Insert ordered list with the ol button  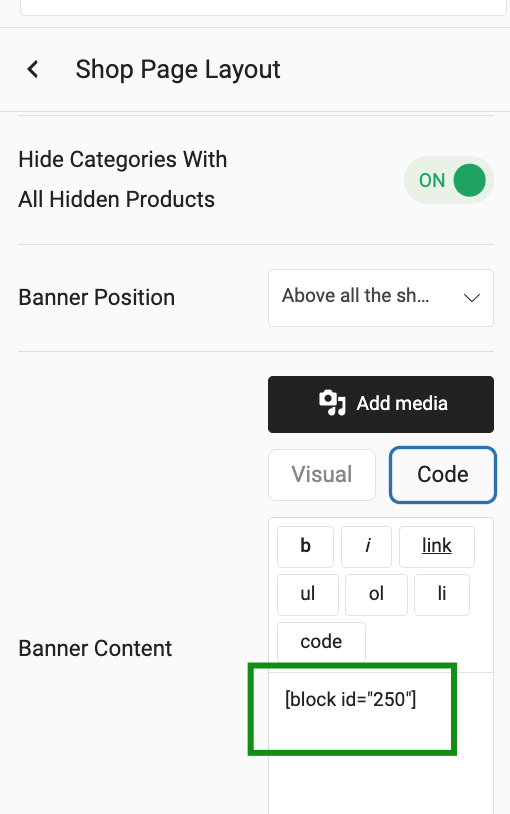(377, 594)
